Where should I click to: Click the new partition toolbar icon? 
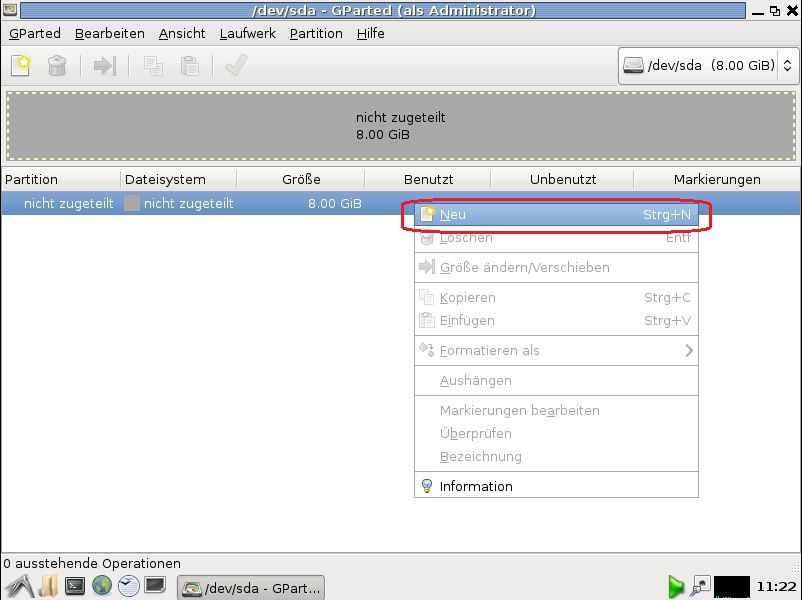(x=21, y=66)
